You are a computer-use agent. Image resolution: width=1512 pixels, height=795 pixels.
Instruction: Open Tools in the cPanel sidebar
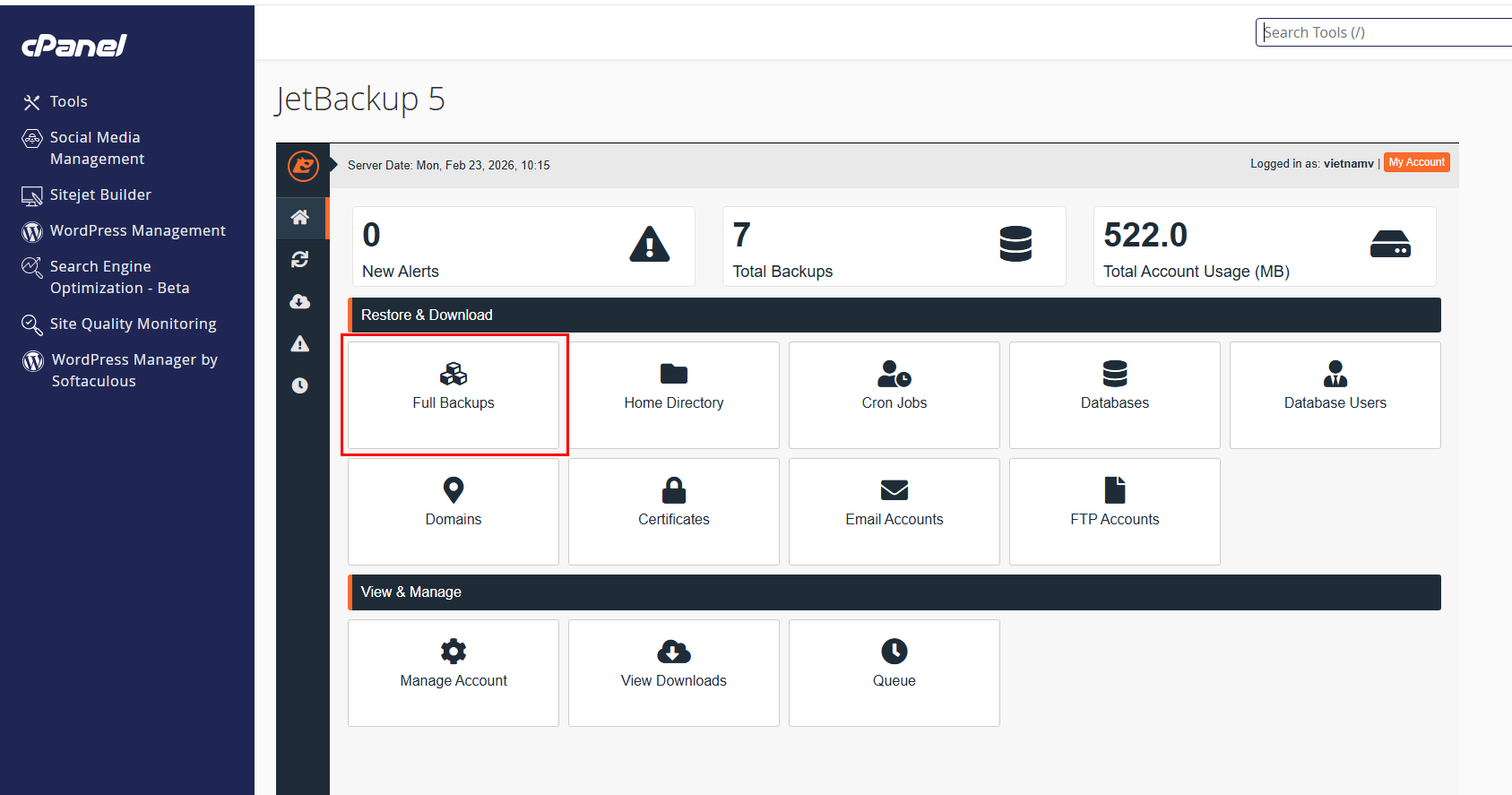pyautogui.click(x=68, y=101)
